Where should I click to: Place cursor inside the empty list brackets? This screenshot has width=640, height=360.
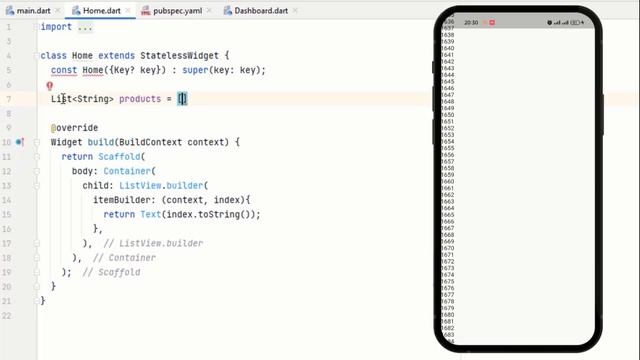click(182, 99)
